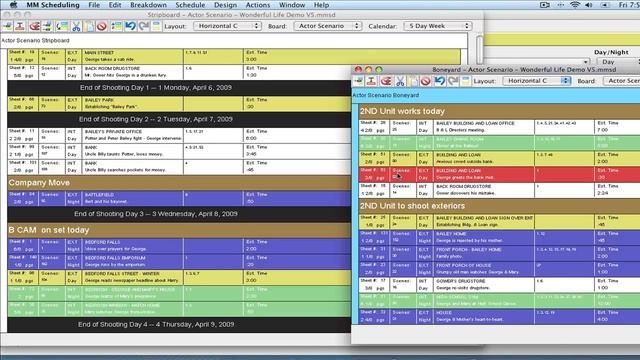The image size is (640, 360).
Task: Open Layout dropdown in Stripboard window
Action: (x=227, y=26)
